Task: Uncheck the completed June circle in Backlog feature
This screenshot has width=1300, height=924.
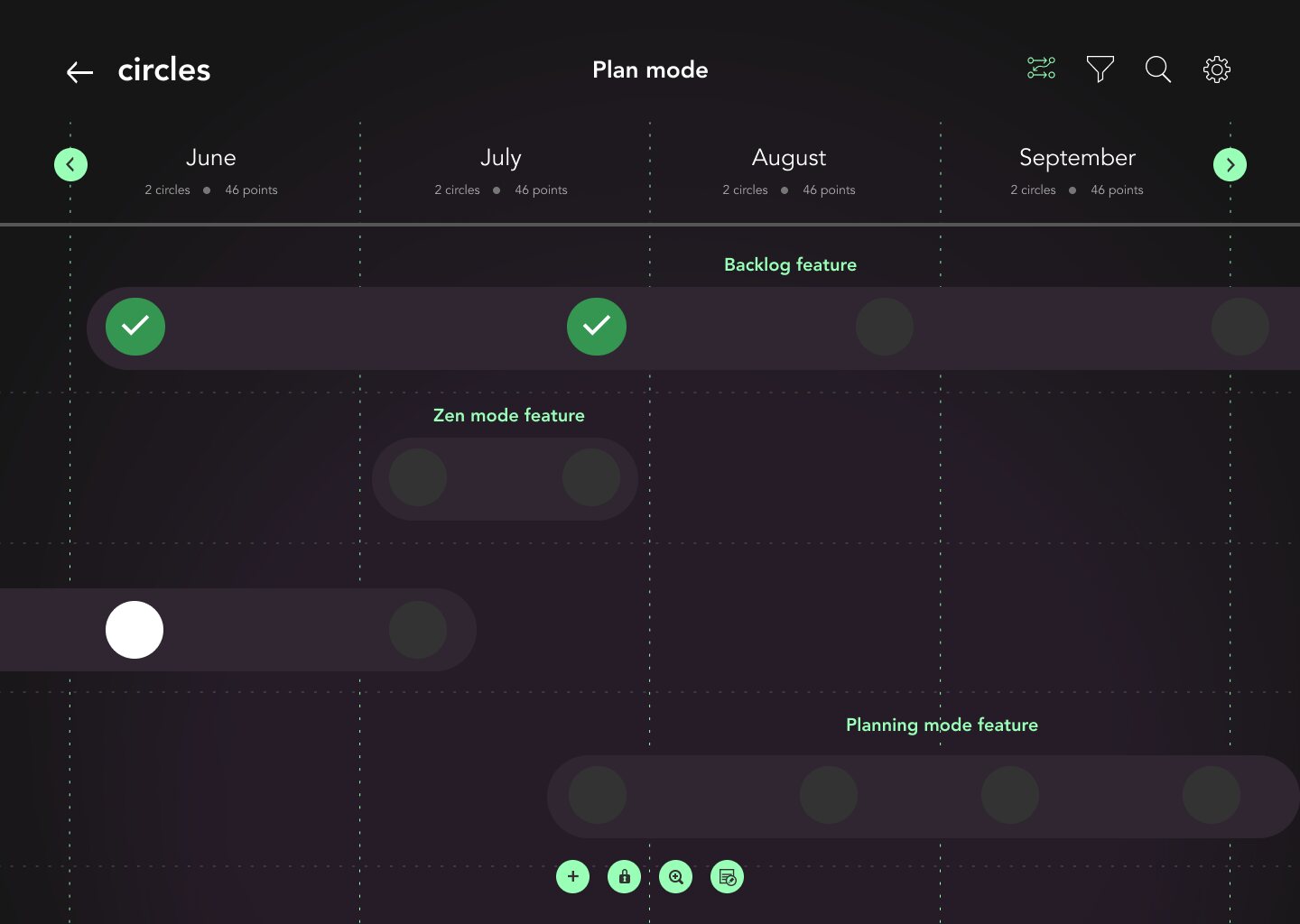Action: [135, 326]
